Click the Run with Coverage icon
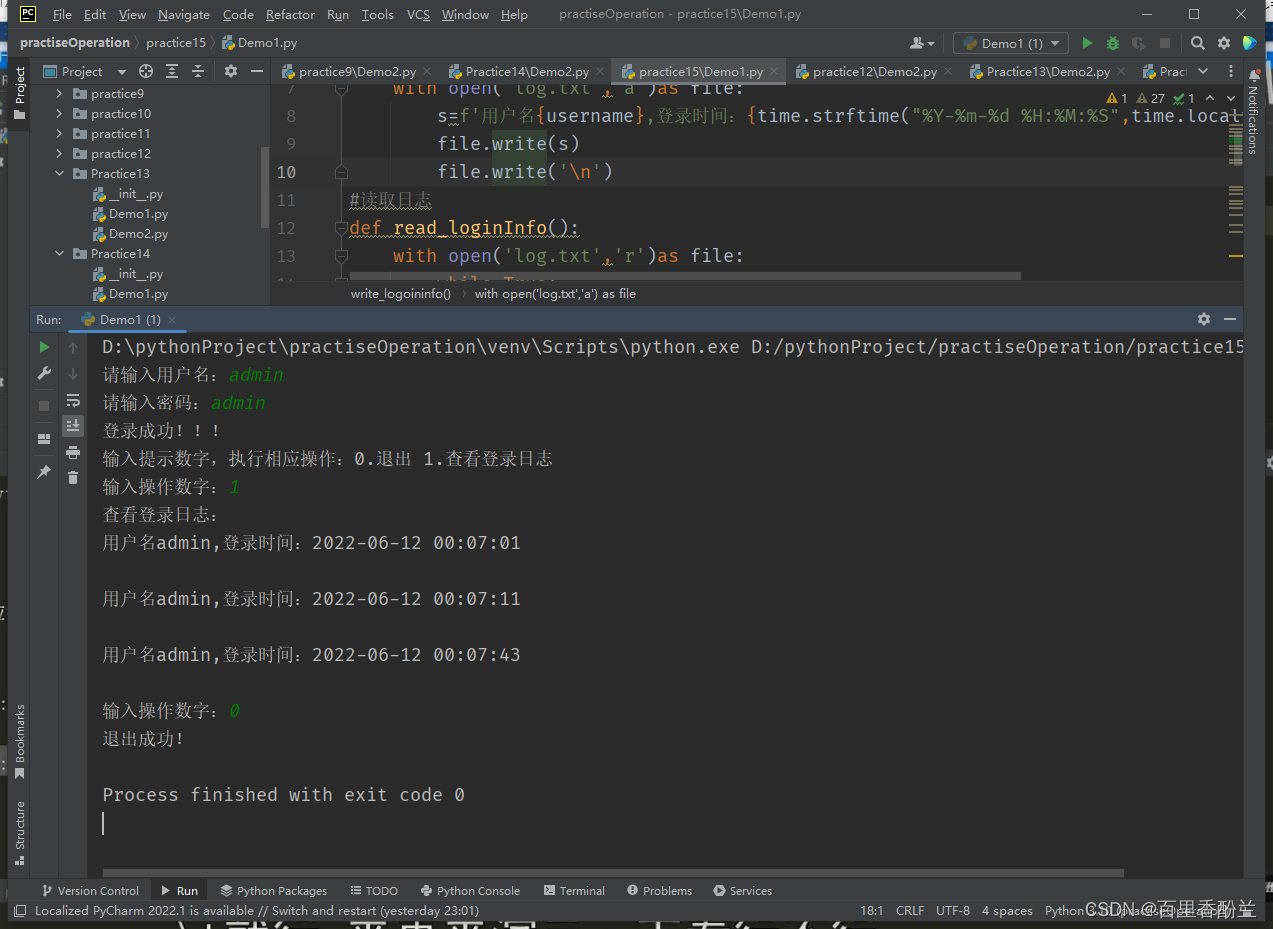 click(x=1138, y=43)
